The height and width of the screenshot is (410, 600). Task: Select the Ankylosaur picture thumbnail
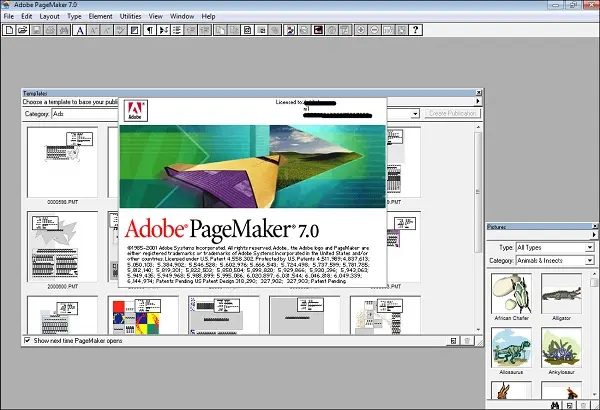click(x=561, y=347)
